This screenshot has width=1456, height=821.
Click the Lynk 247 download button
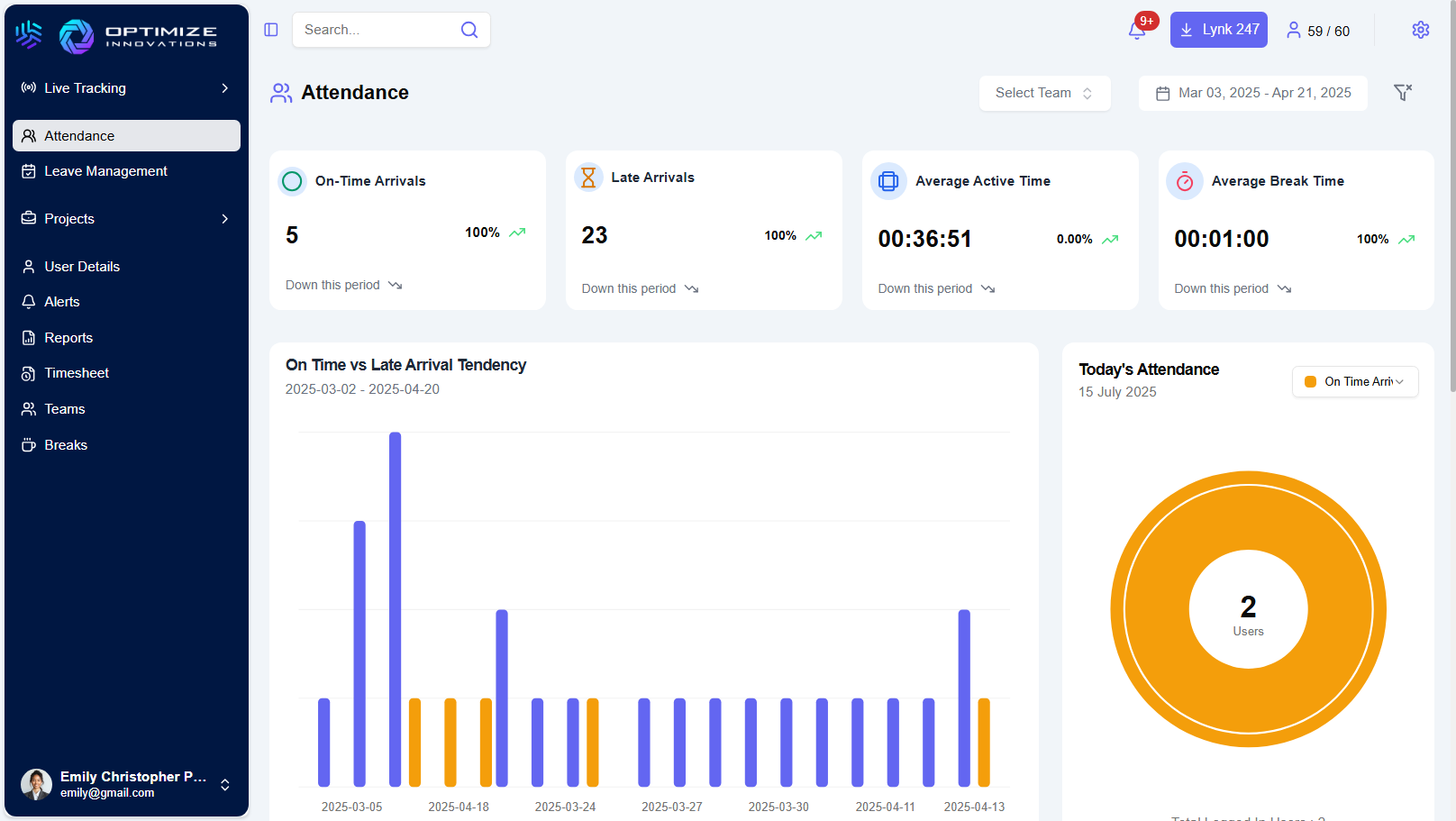[1218, 30]
